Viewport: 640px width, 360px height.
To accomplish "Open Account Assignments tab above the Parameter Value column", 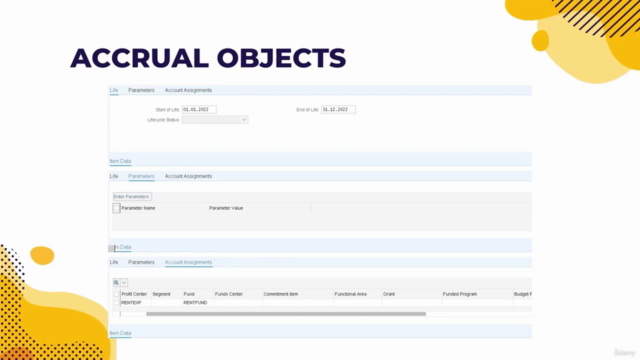I will click(x=188, y=176).
